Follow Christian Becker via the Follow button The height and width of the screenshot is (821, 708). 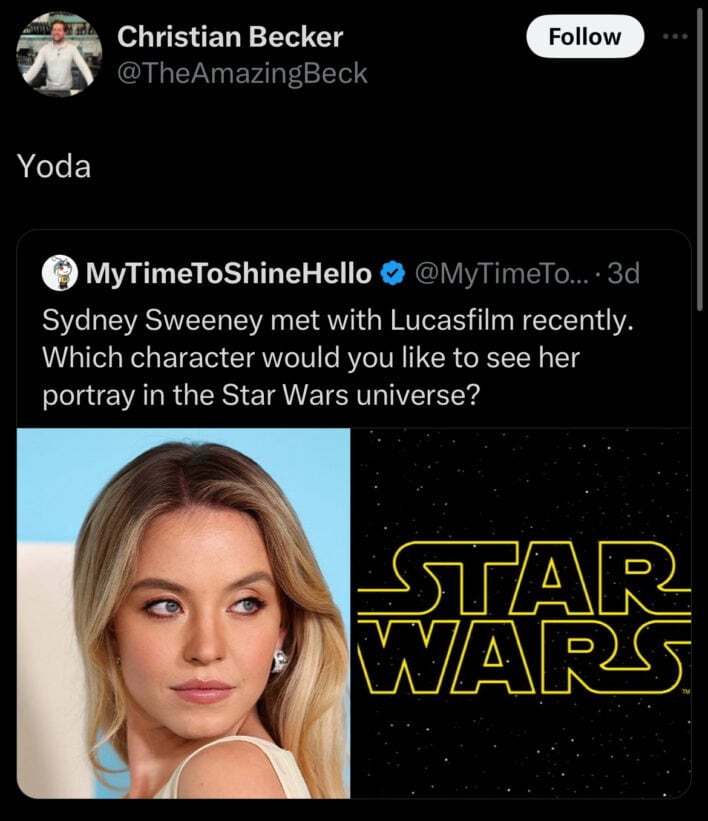(x=585, y=36)
